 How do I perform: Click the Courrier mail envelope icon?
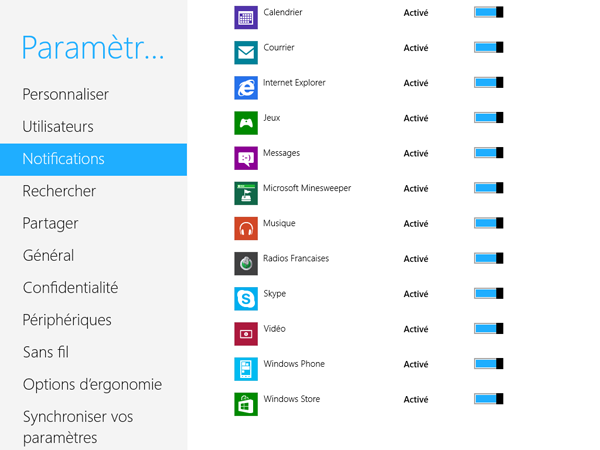pyautogui.click(x=246, y=52)
